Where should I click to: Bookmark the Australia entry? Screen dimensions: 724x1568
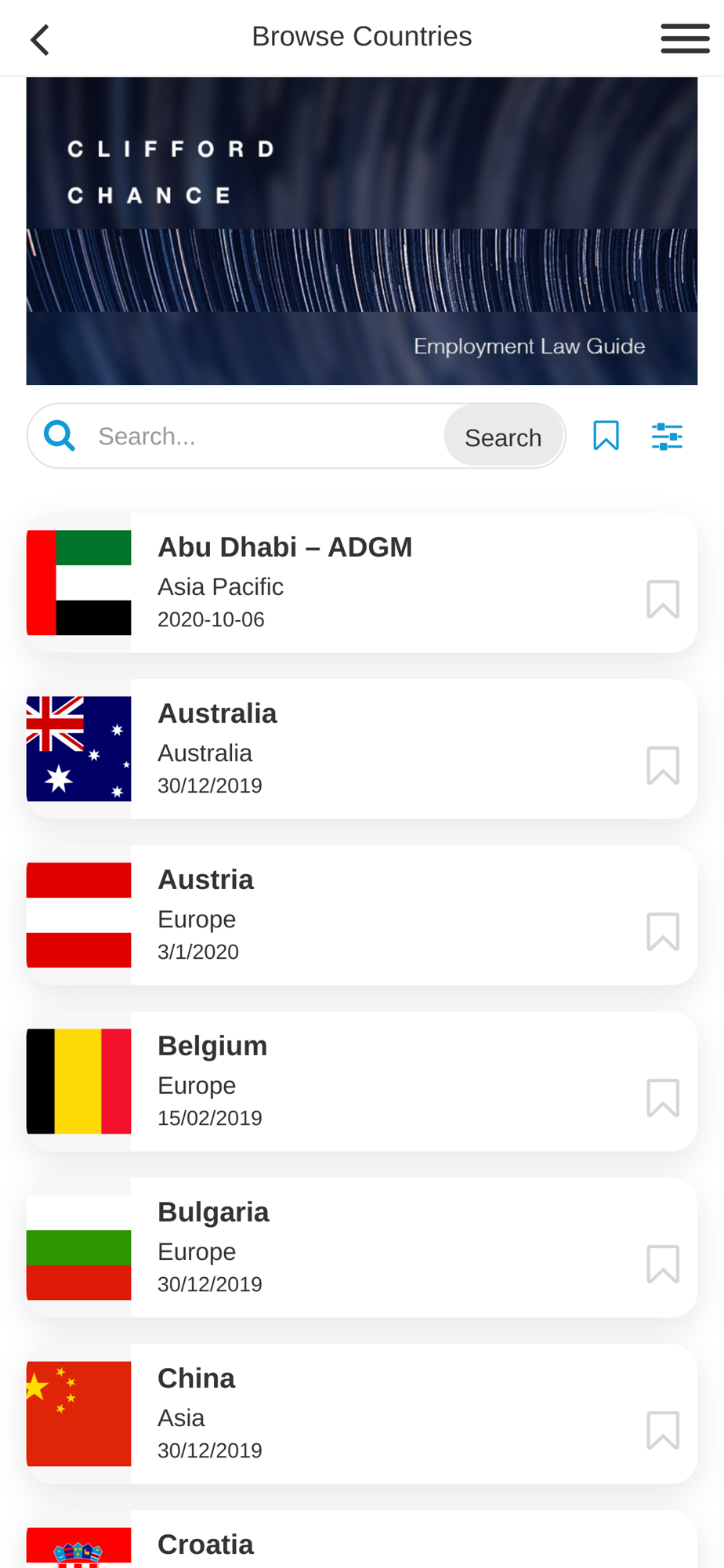point(663,766)
